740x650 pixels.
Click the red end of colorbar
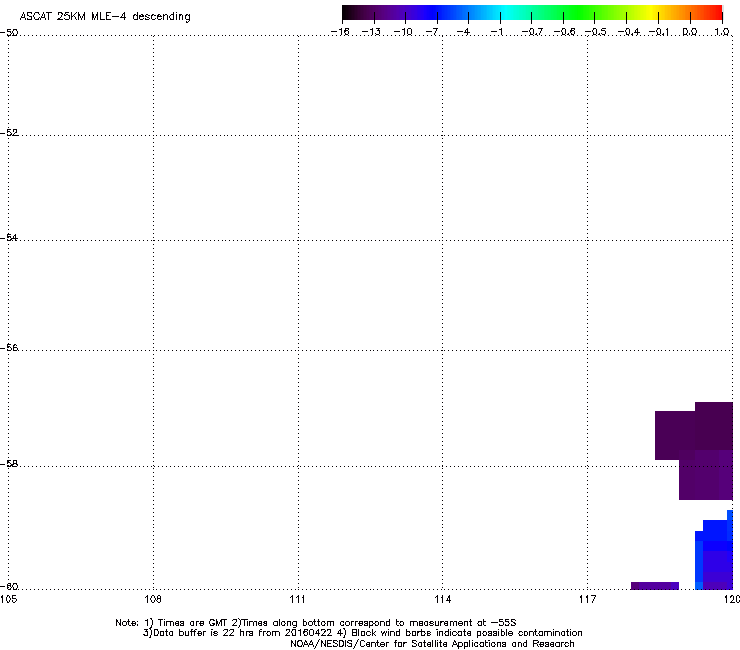(715, 13)
